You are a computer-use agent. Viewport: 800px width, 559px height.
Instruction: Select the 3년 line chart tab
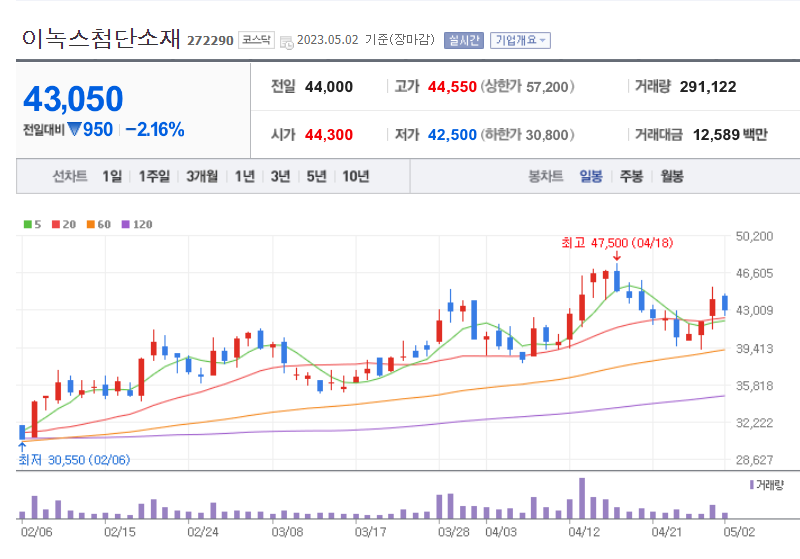[280, 176]
